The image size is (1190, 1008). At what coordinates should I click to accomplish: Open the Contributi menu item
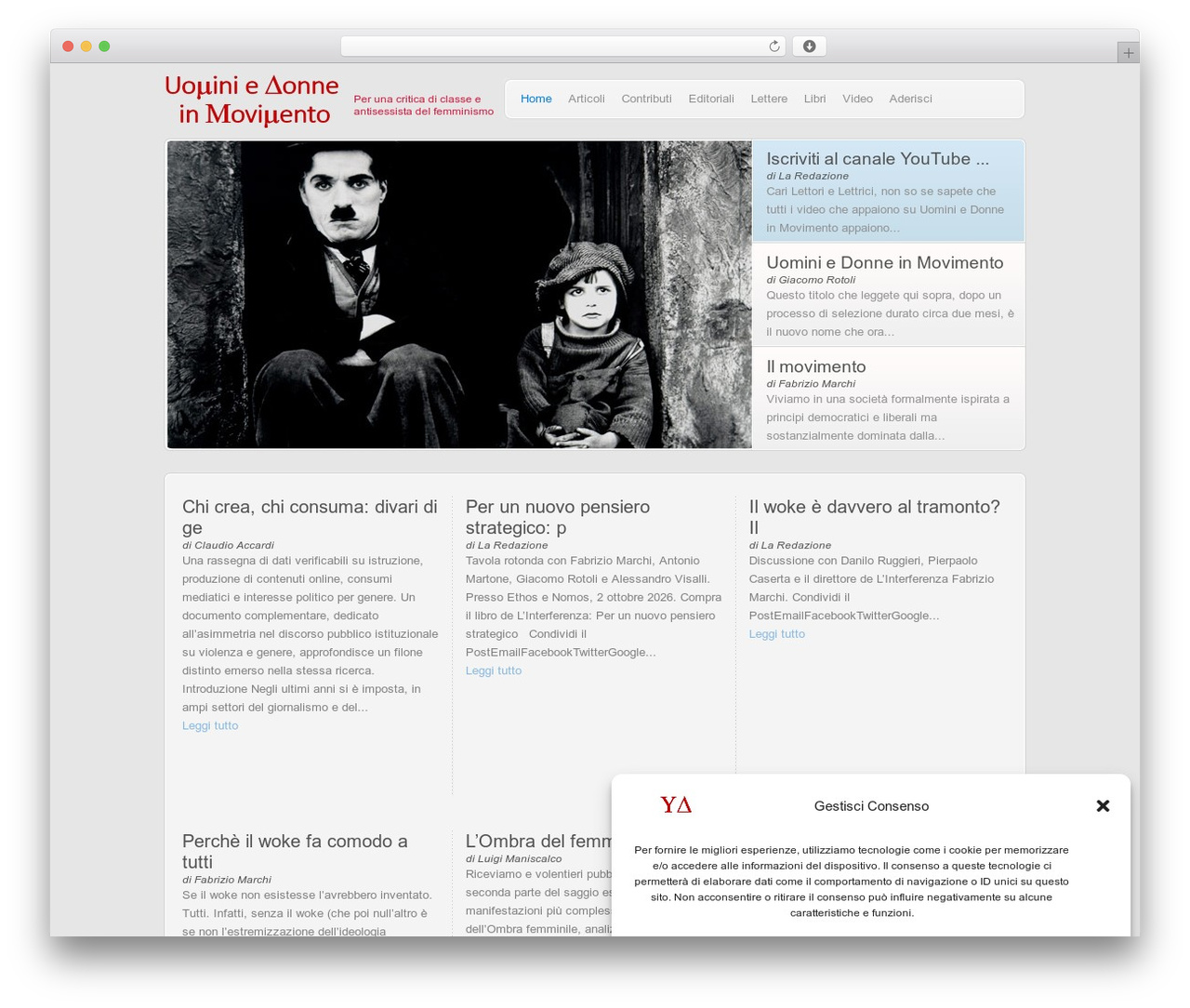pyautogui.click(x=646, y=99)
